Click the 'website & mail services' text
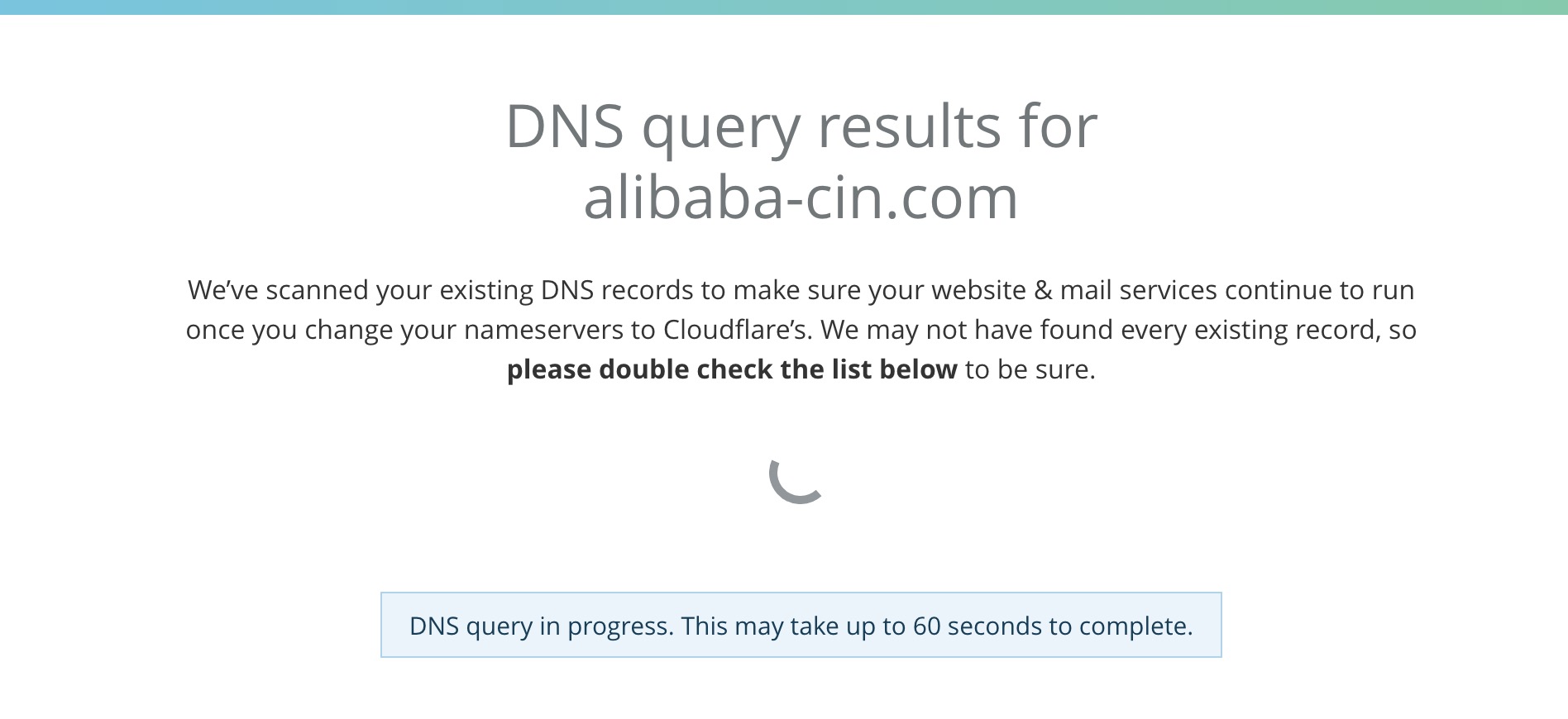Image resolution: width=1568 pixels, height=719 pixels. coord(1074,290)
